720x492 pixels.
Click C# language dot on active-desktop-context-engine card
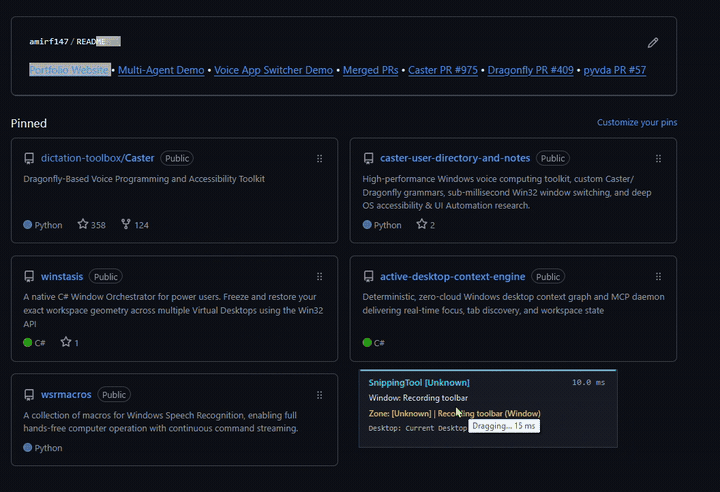tap(367, 342)
